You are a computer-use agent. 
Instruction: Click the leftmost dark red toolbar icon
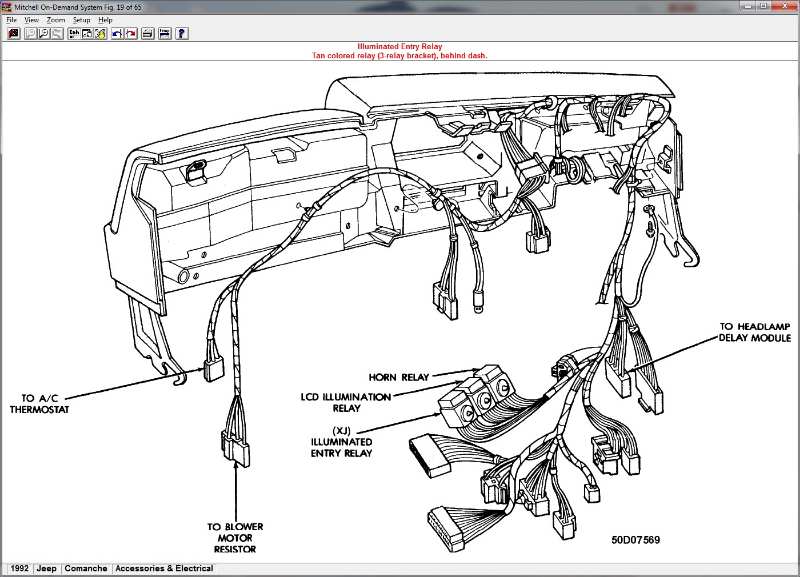pyautogui.click(x=13, y=33)
